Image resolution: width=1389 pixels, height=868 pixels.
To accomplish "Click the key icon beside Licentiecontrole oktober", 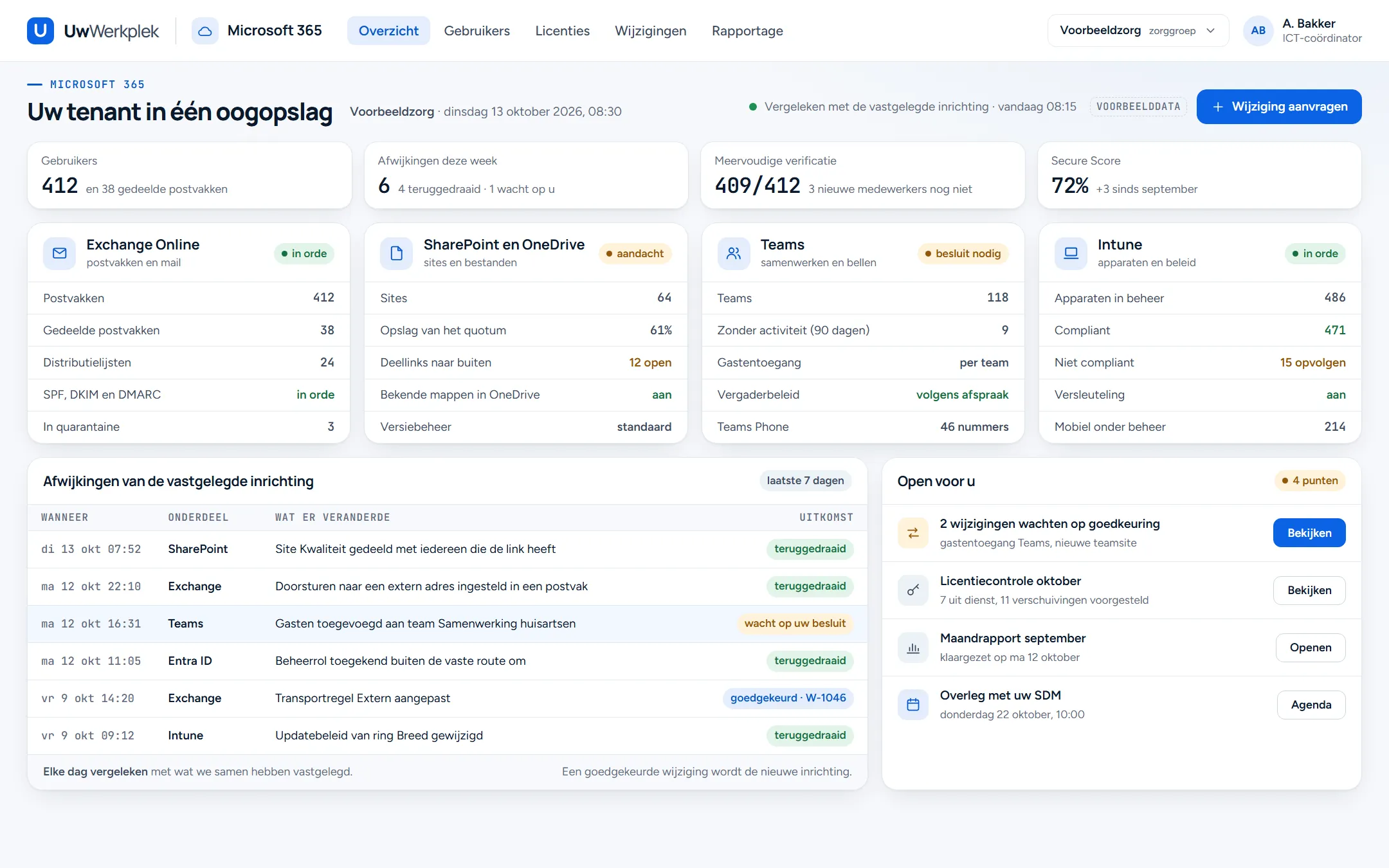I will tap(913, 590).
